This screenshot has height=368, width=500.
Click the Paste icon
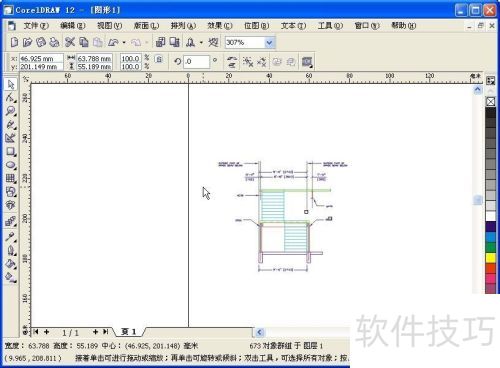point(98,42)
